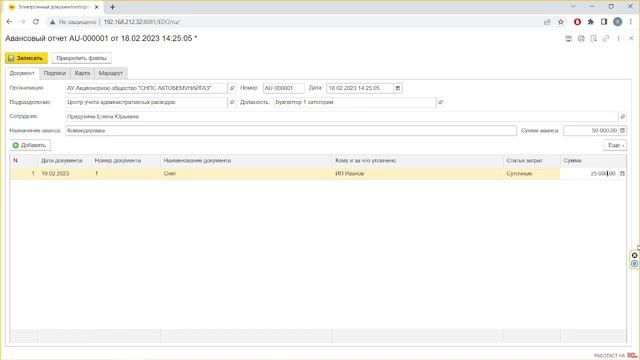This screenshot has width=640, height=360.
Task: Select the ИП Иванов table cell
Action: 417,173
